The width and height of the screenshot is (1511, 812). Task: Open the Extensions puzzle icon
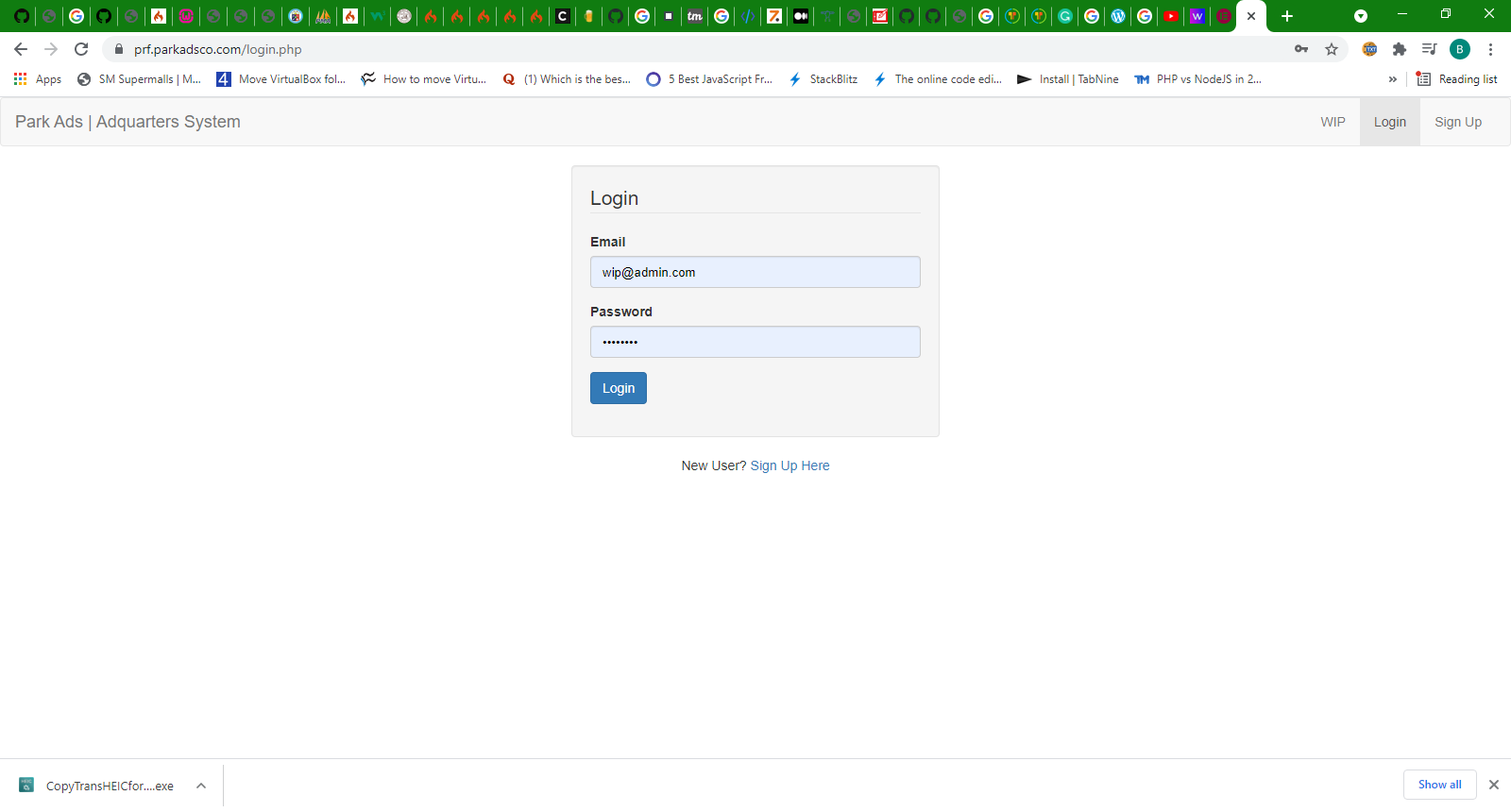click(1400, 49)
